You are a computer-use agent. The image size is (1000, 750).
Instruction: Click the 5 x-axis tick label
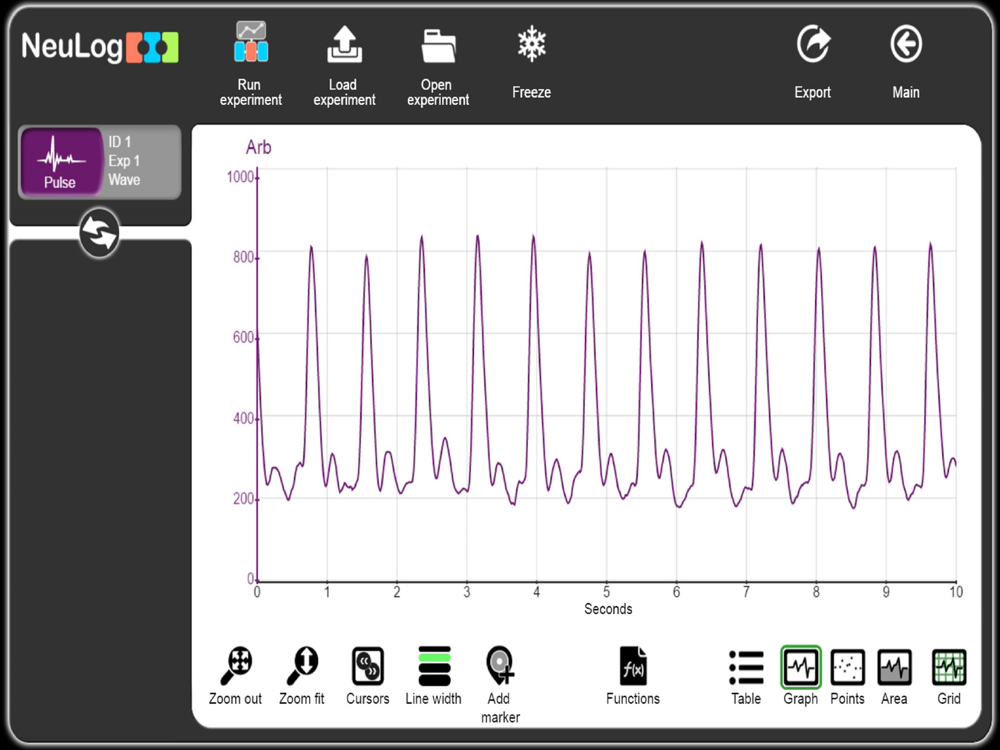(x=607, y=592)
